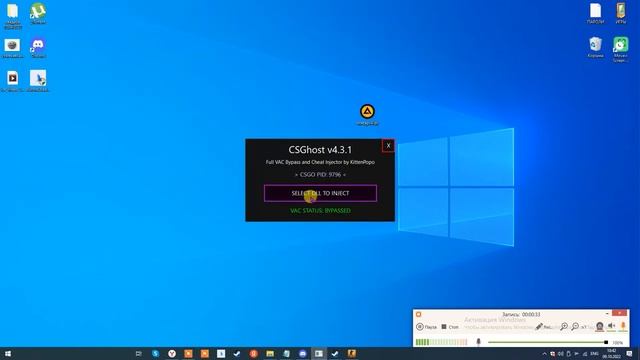Open the network tray icon

[584, 354]
